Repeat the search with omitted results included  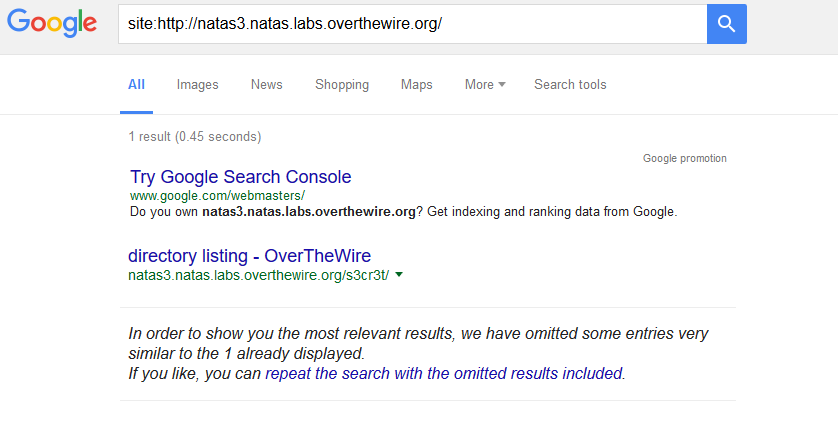tap(444, 373)
